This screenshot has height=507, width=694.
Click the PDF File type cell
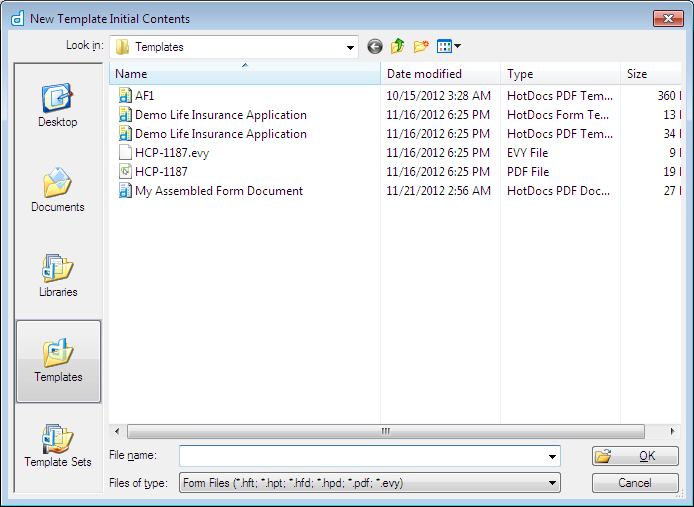coord(528,172)
